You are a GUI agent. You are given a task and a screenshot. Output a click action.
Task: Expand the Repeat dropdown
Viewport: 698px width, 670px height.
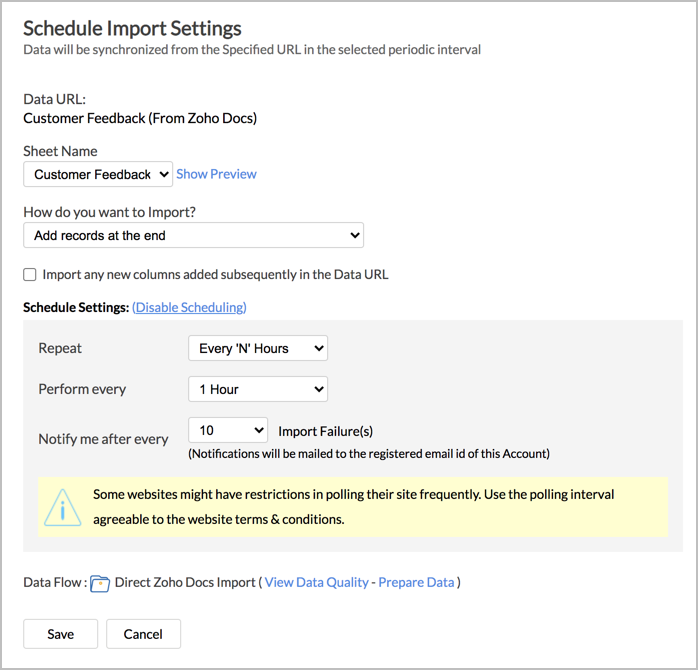tap(258, 348)
